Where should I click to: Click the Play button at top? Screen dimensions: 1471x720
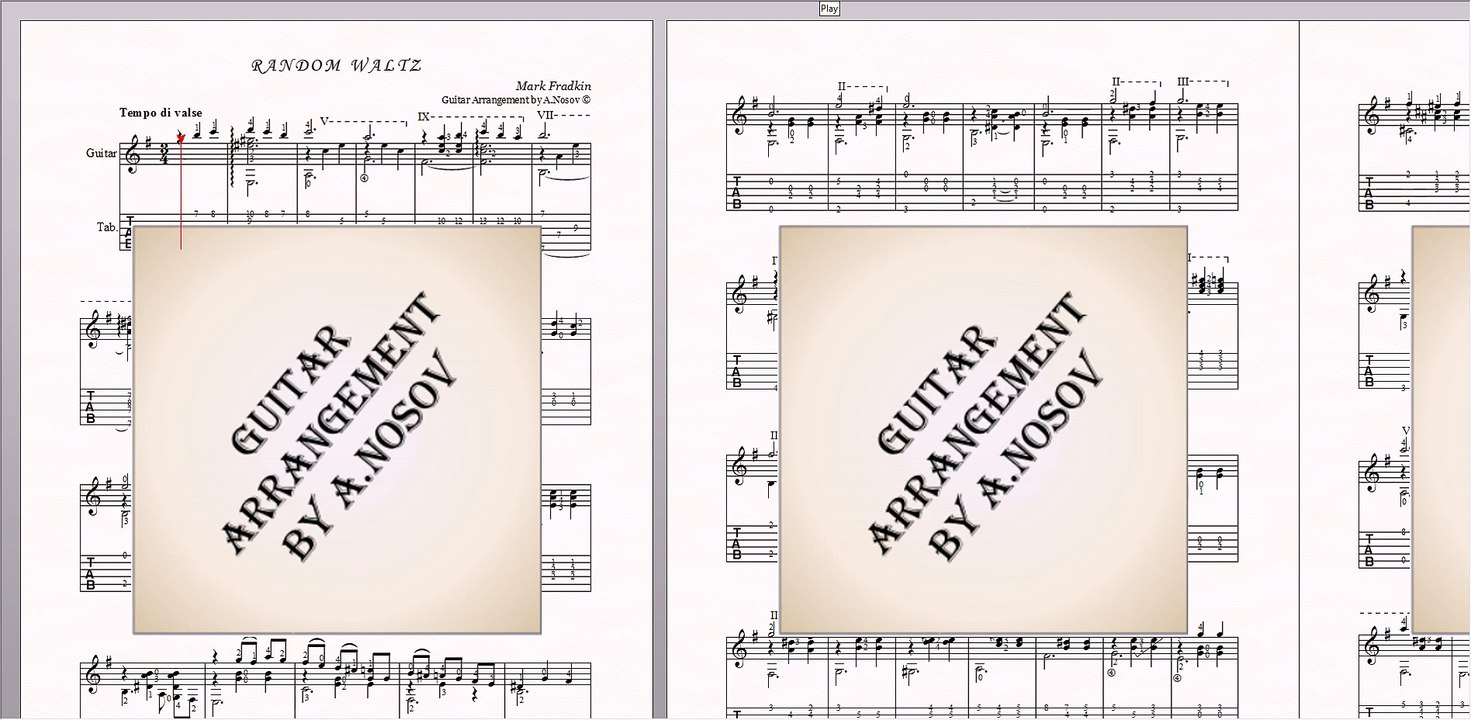pyautogui.click(x=829, y=9)
